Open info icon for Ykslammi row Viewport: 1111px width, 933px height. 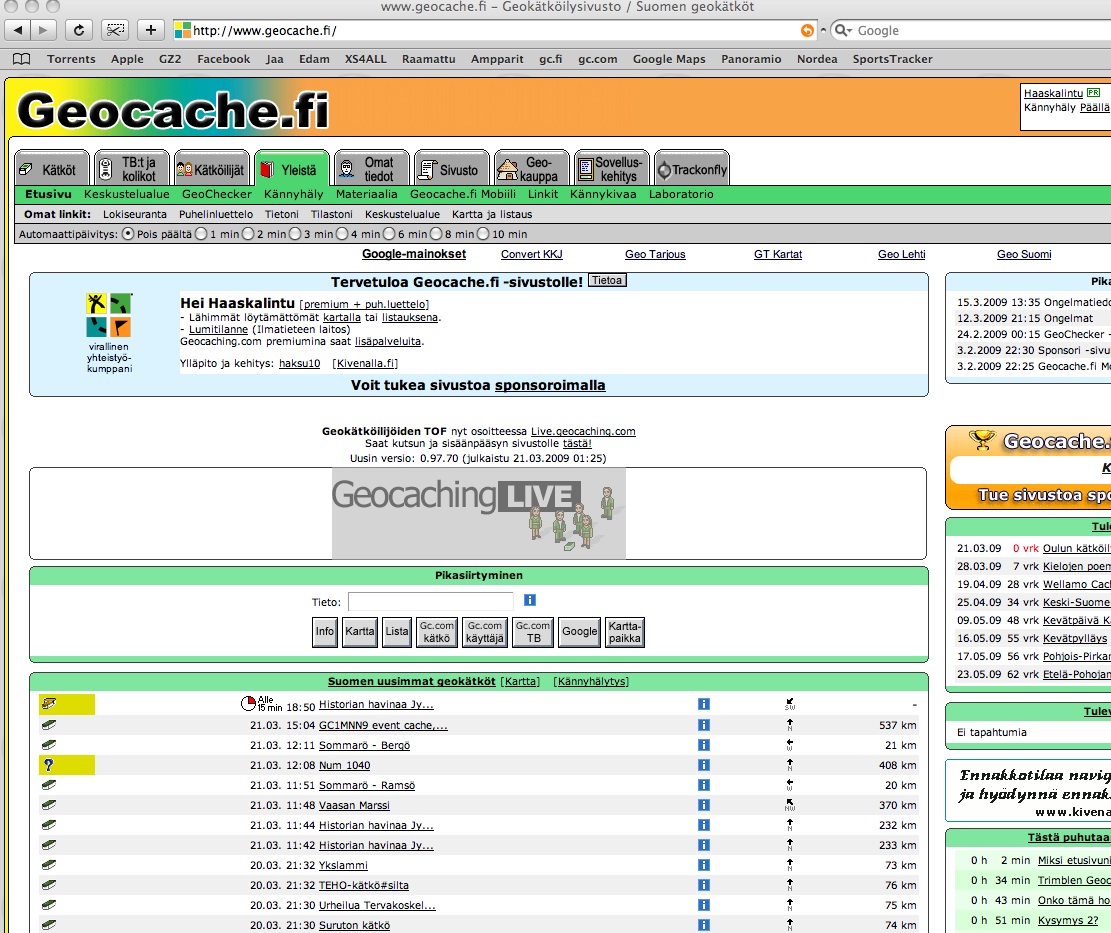coord(704,865)
